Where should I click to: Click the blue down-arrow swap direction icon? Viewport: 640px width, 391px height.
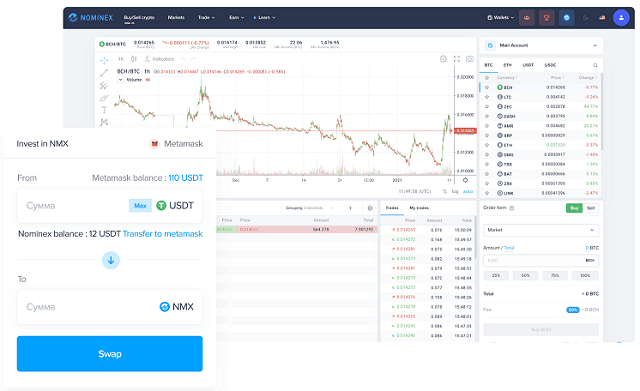[x=111, y=260]
